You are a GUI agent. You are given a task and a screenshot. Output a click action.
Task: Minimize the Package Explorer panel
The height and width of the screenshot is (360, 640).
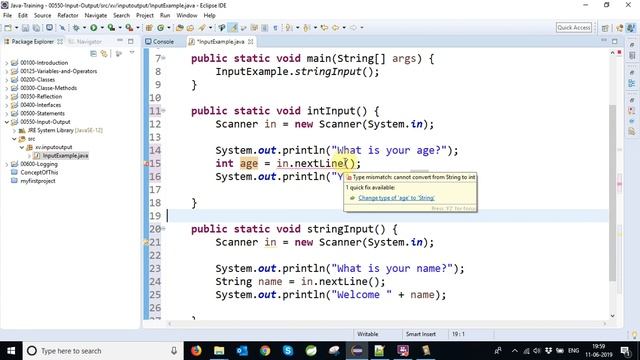[x=120, y=41]
